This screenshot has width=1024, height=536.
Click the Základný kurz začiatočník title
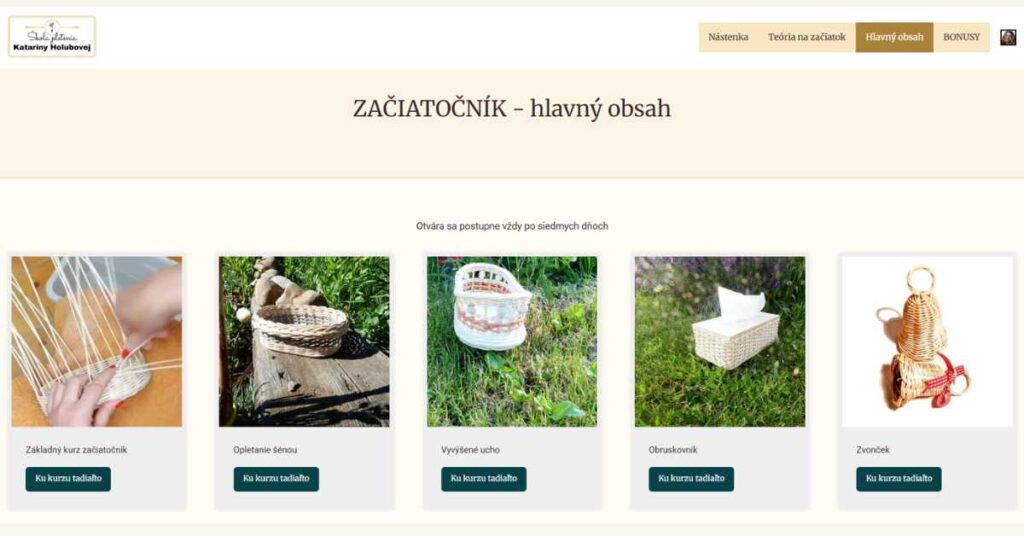pos(76,450)
